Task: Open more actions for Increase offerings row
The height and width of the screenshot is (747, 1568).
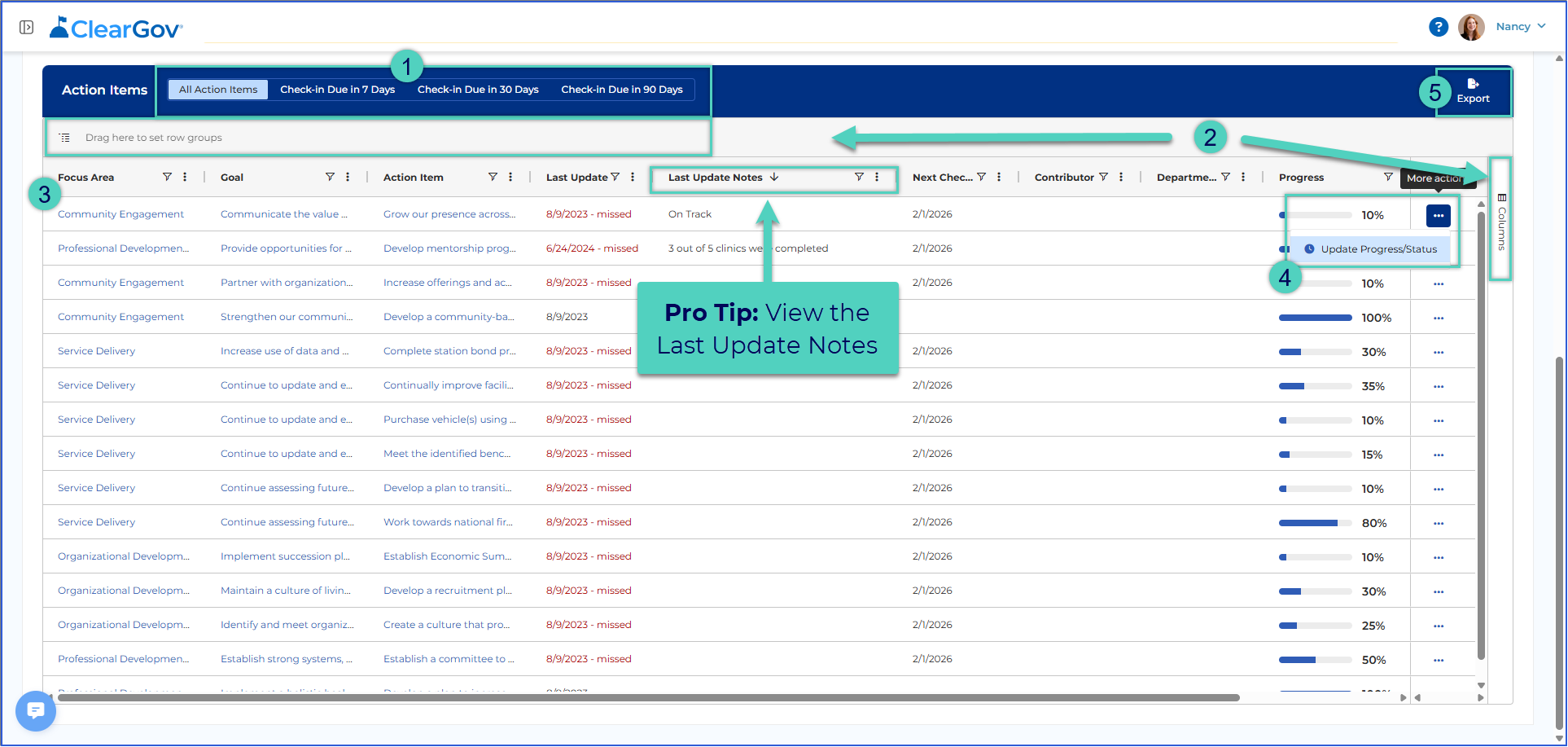Action: pyautogui.click(x=1439, y=284)
